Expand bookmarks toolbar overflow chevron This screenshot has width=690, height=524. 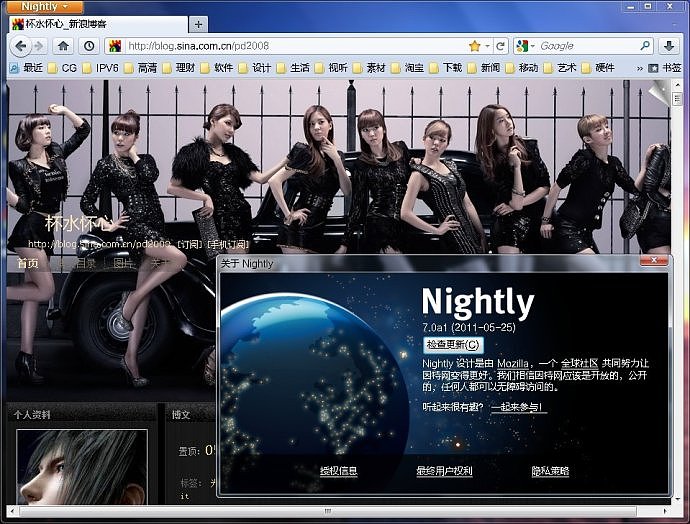coord(639,68)
